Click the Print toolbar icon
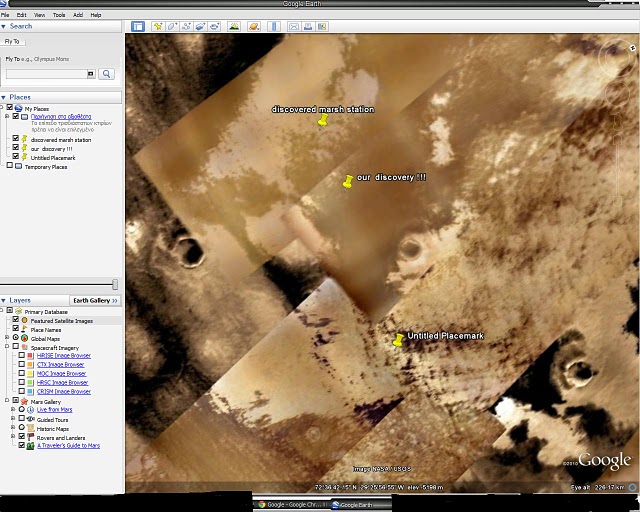Image resolution: width=640 pixels, height=512 pixels. [308, 27]
